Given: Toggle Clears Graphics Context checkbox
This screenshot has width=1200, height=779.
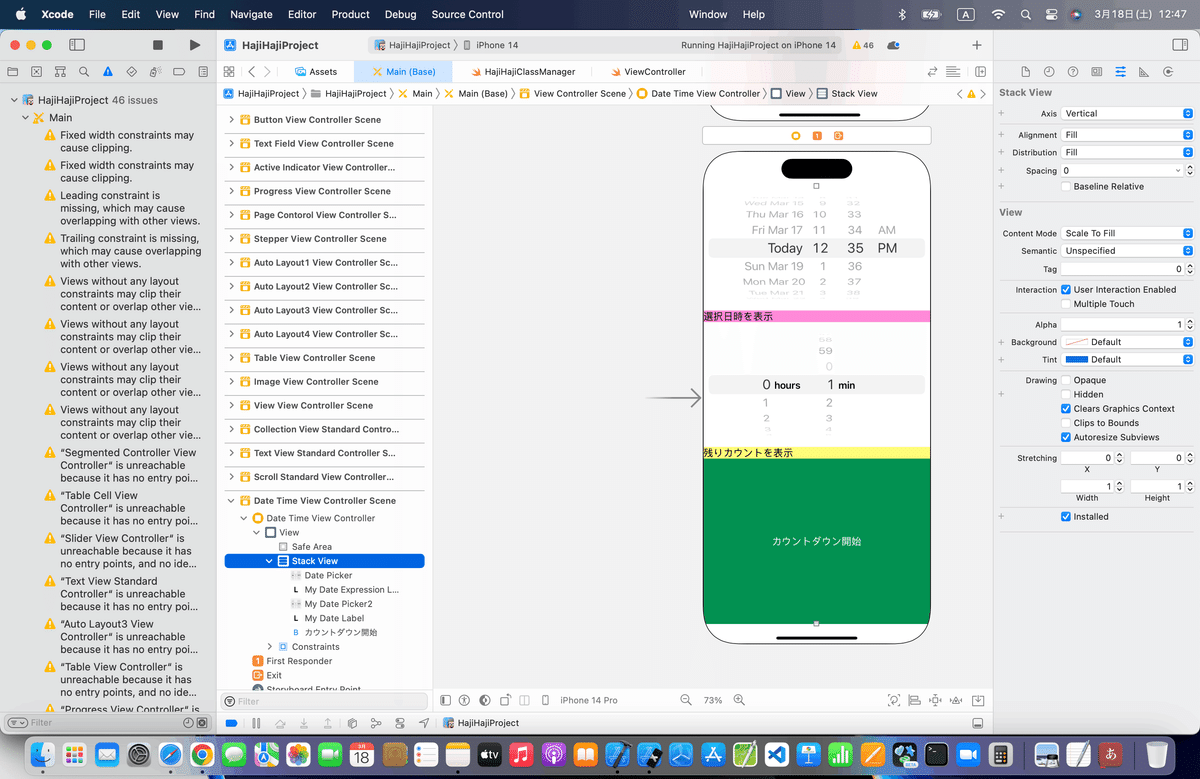Looking at the screenshot, I should pyautogui.click(x=1066, y=409).
